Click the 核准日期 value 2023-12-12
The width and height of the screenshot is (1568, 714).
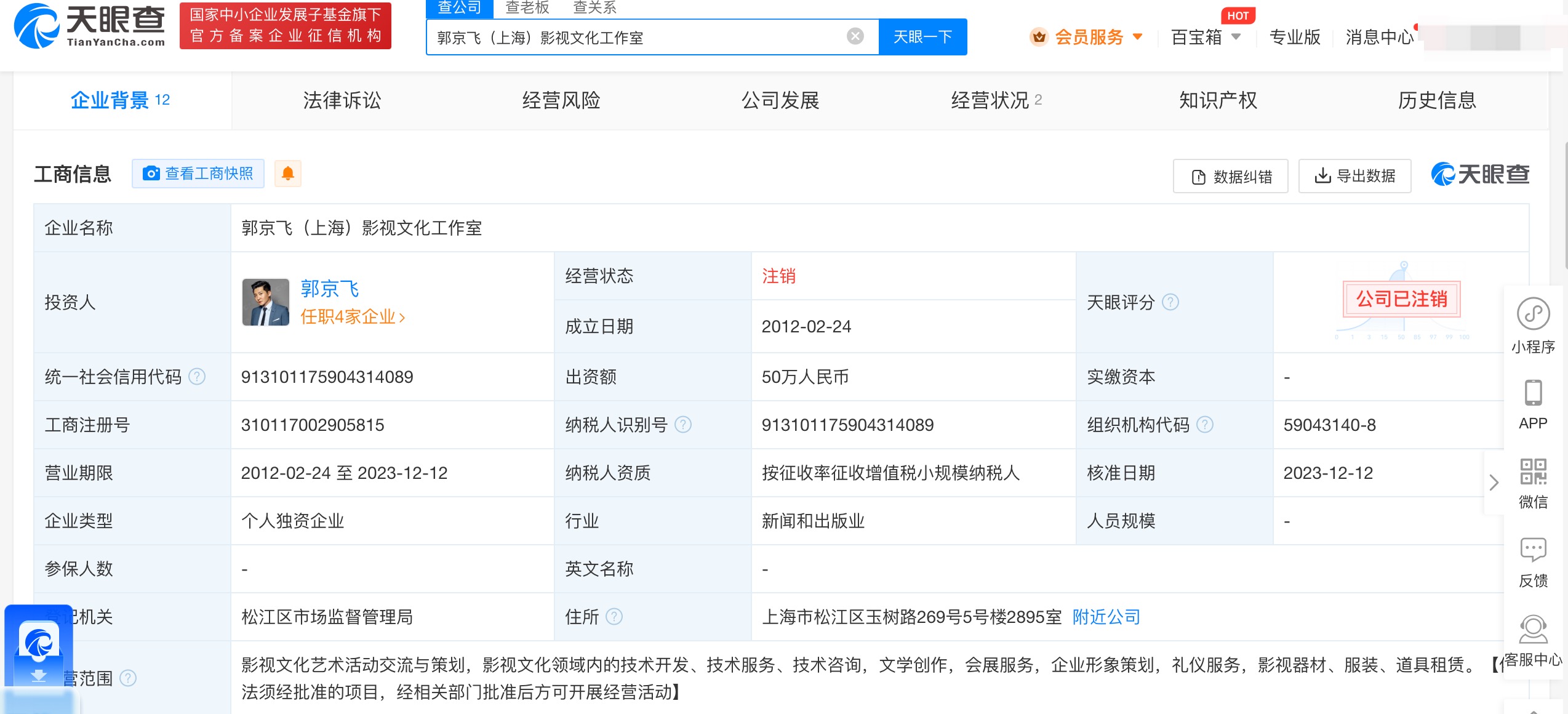(x=1328, y=473)
